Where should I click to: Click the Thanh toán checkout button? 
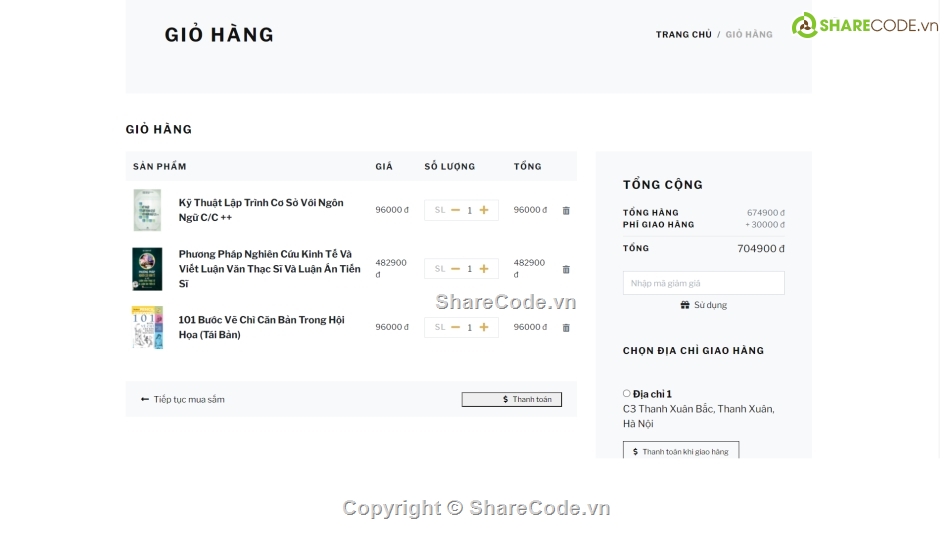pos(511,400)
